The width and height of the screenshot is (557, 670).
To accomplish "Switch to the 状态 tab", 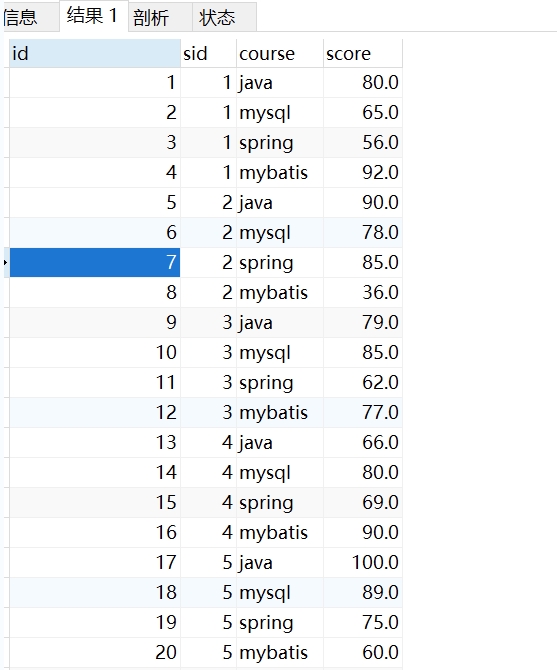I will click(224, 18).
